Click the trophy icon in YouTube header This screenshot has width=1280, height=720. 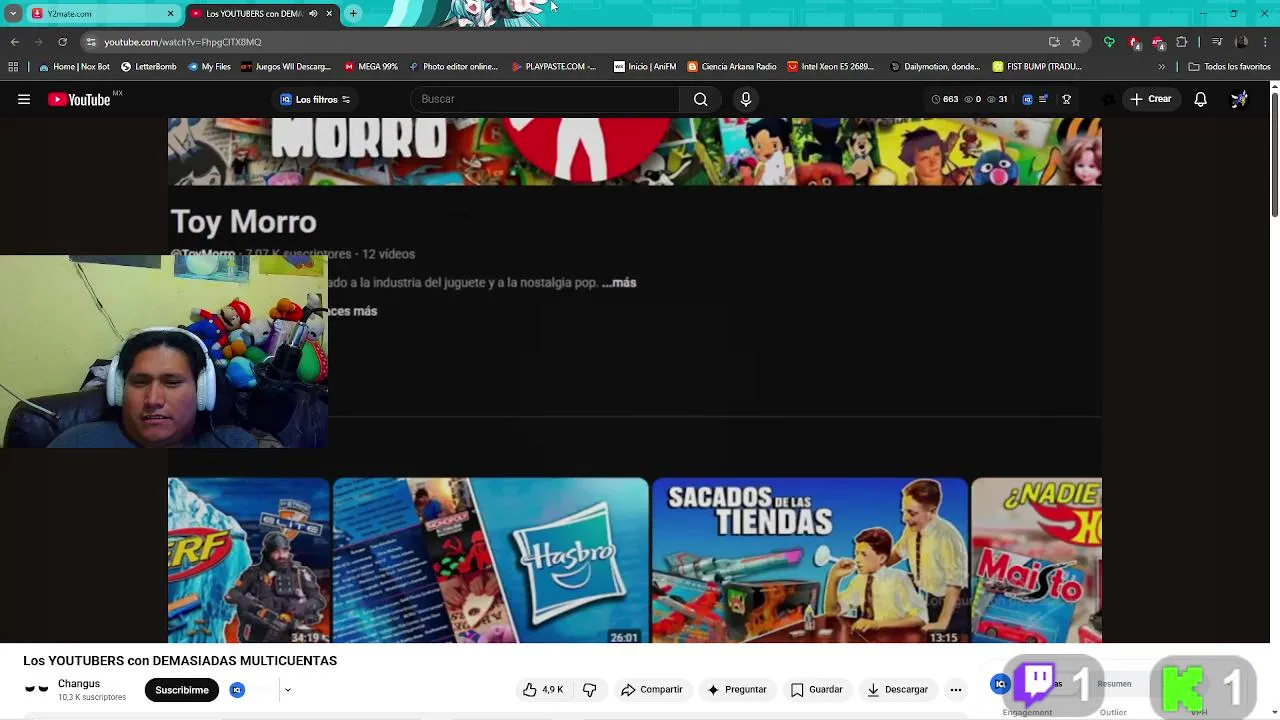1066,99
